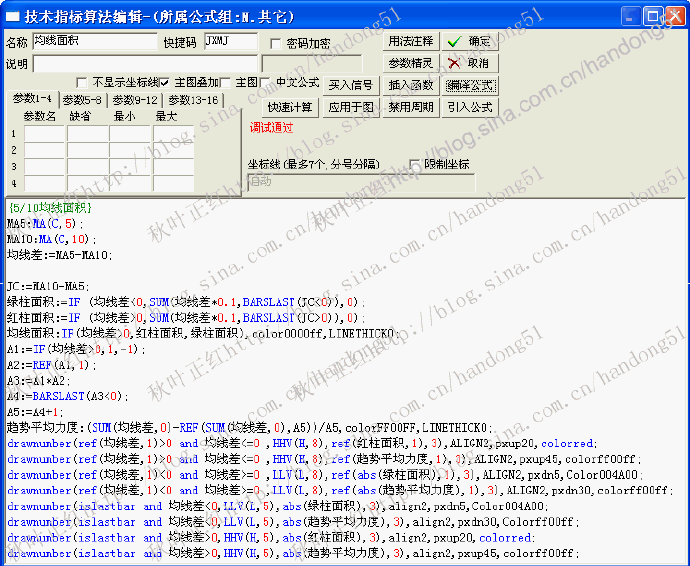The width and height of the screenshot is (690, 566).
Task: Click the 均线面积:IF code line
Action: click(x=203, y=334)
